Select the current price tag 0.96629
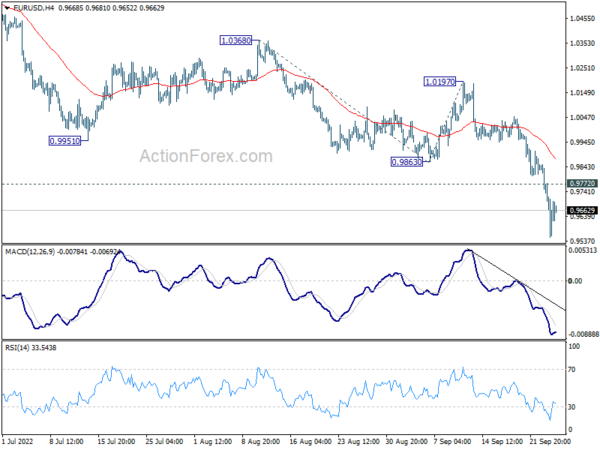Viewport: 600px width, 450px height. click(582, 210)
